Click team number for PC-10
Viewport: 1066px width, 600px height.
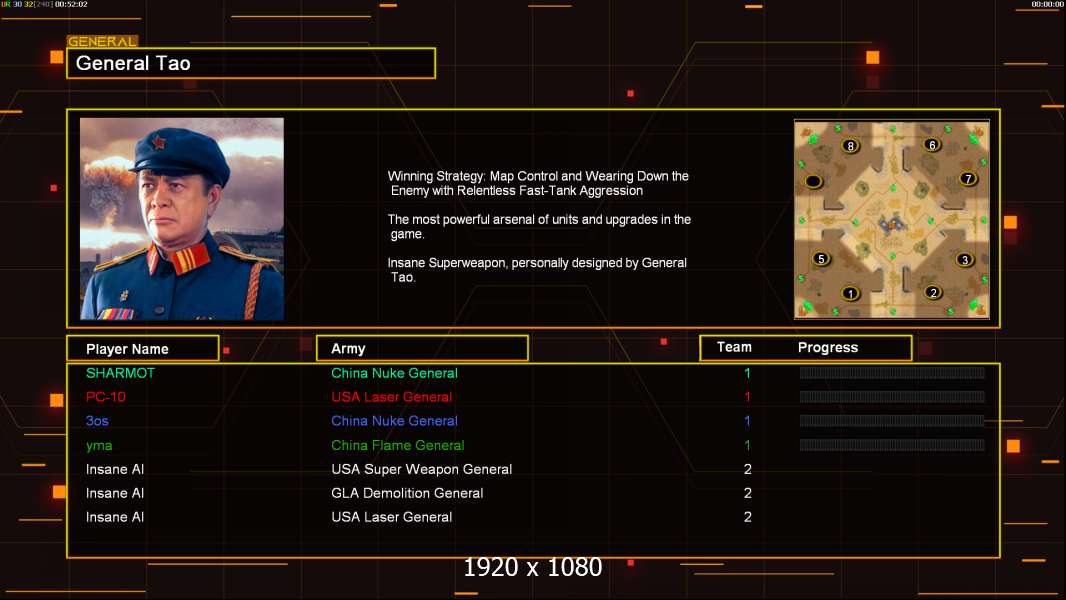[747, 397]
